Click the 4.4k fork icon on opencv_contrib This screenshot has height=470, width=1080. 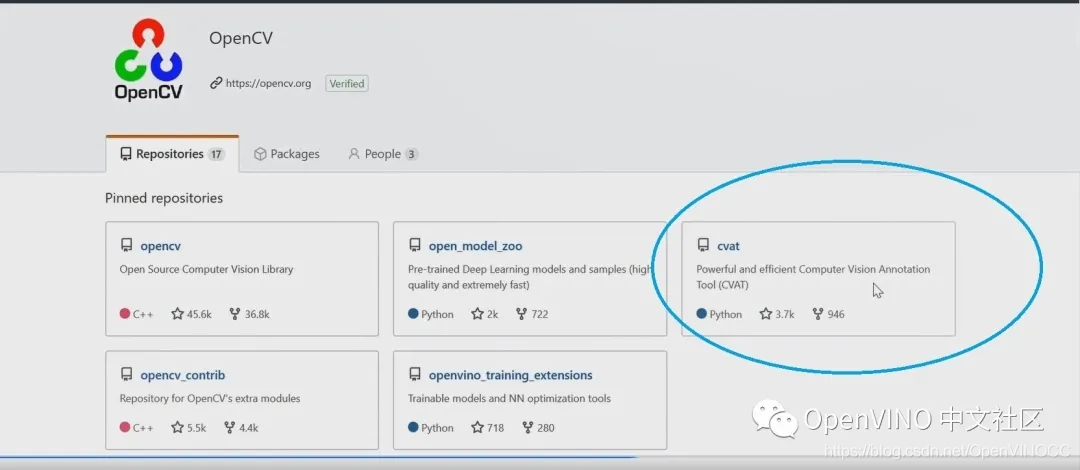tap(229, 427)
